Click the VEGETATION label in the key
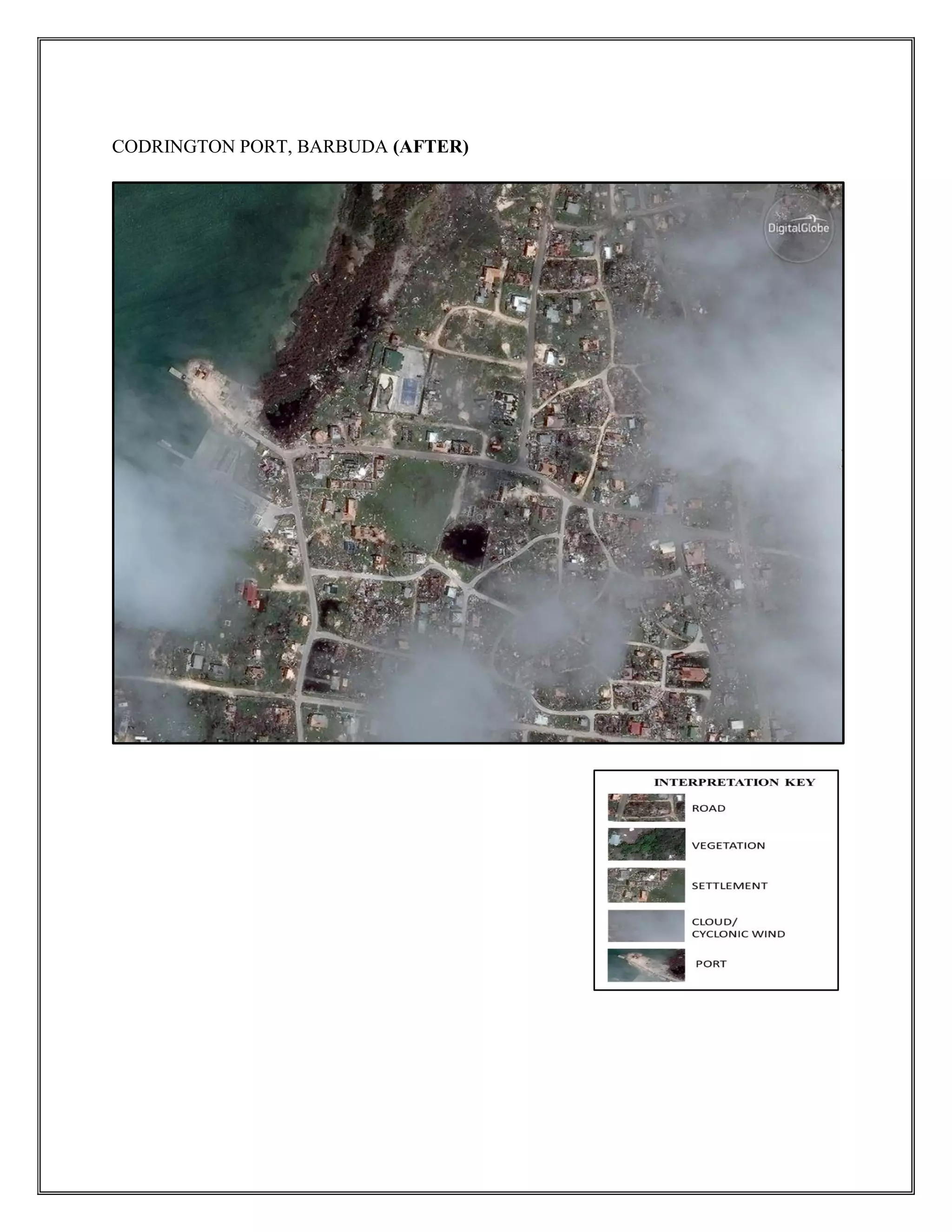The image size is (952, 1232). coord(728,846)
